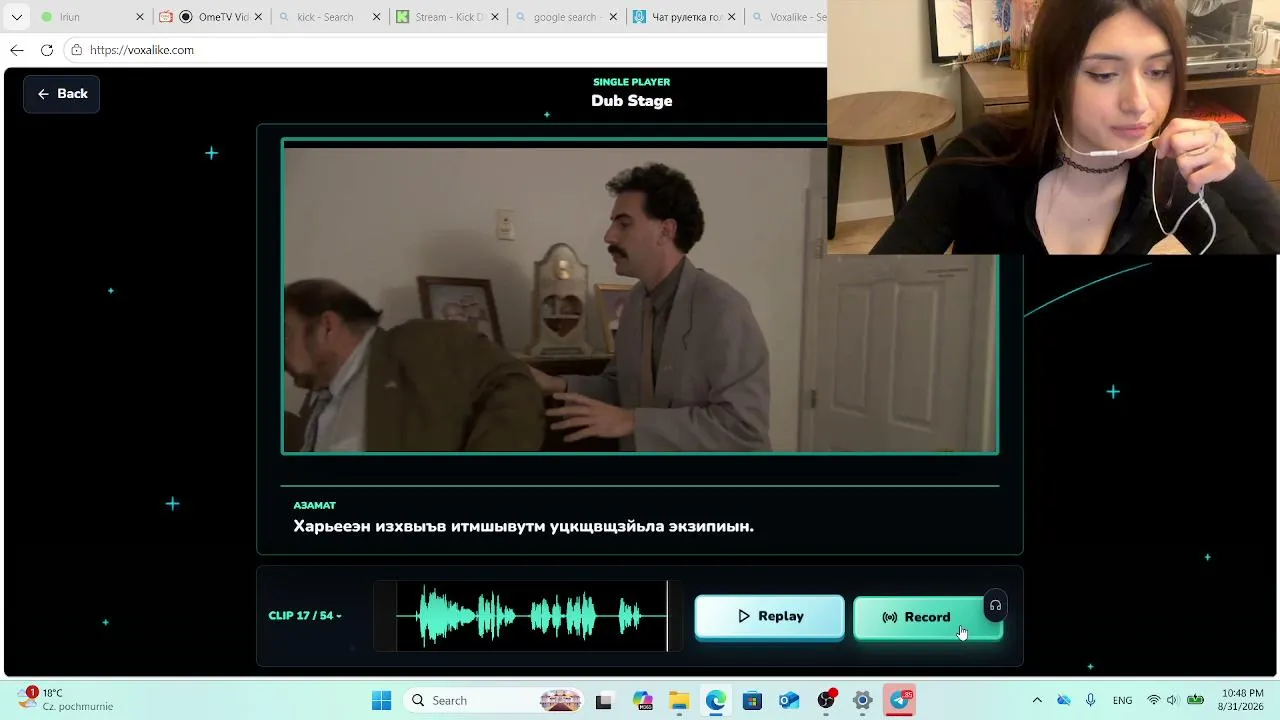Switch to the Stream - Kick tab
Screen dimensions: 1280x720
click(x=444, y=17)
